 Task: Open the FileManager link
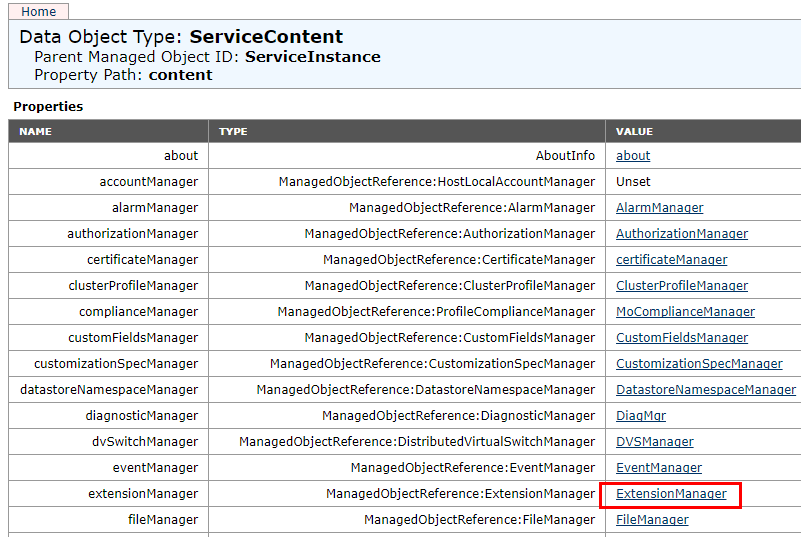pos(652,520)
